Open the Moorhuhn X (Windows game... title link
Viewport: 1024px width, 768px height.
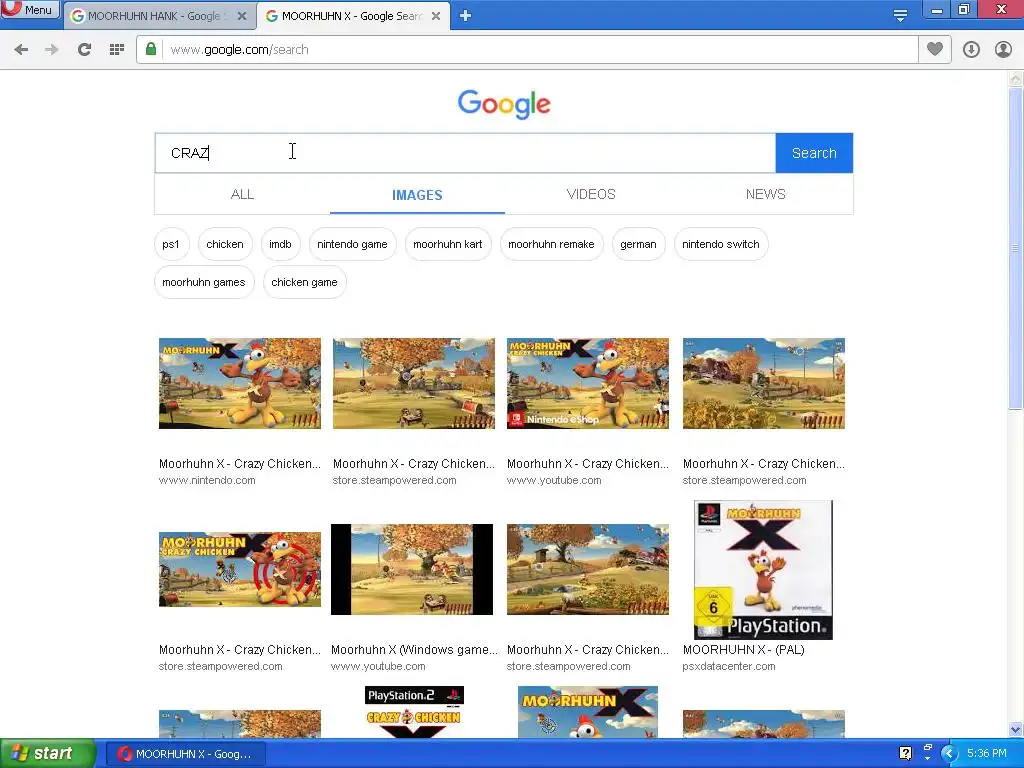[x=414, y=650]
